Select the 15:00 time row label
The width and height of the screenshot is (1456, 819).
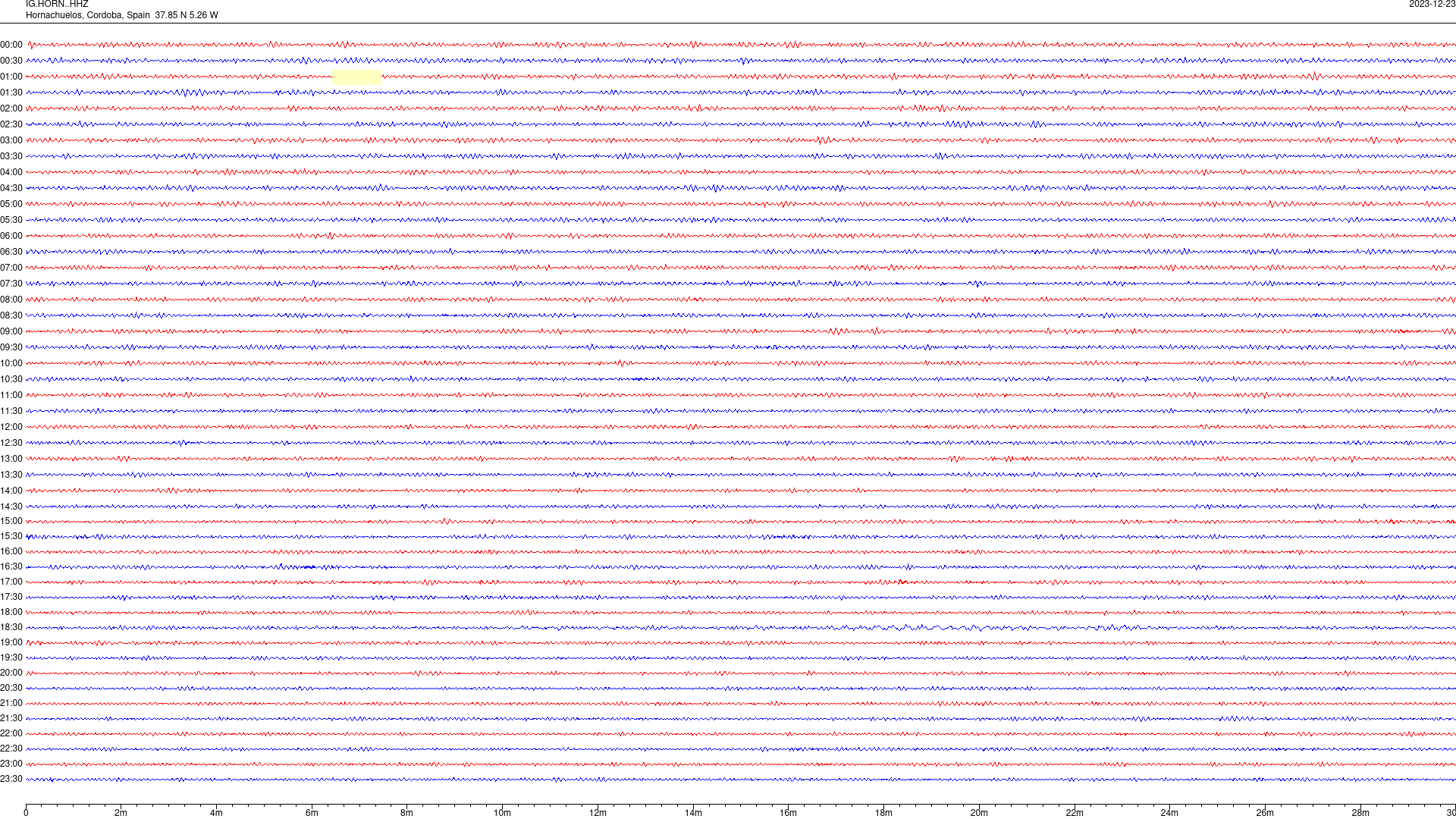tap(11, 521)
